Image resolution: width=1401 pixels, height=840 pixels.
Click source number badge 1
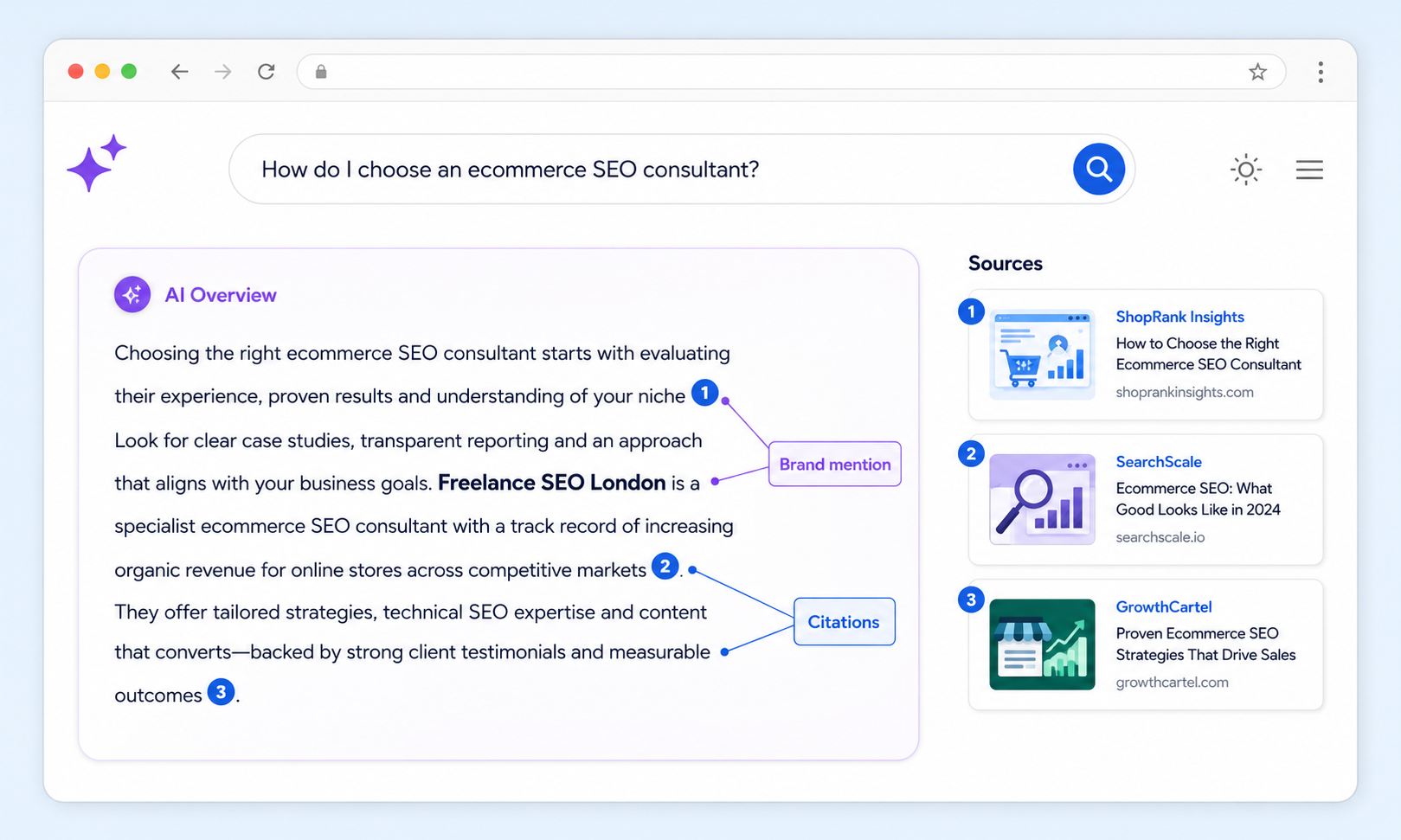point(971,311)
